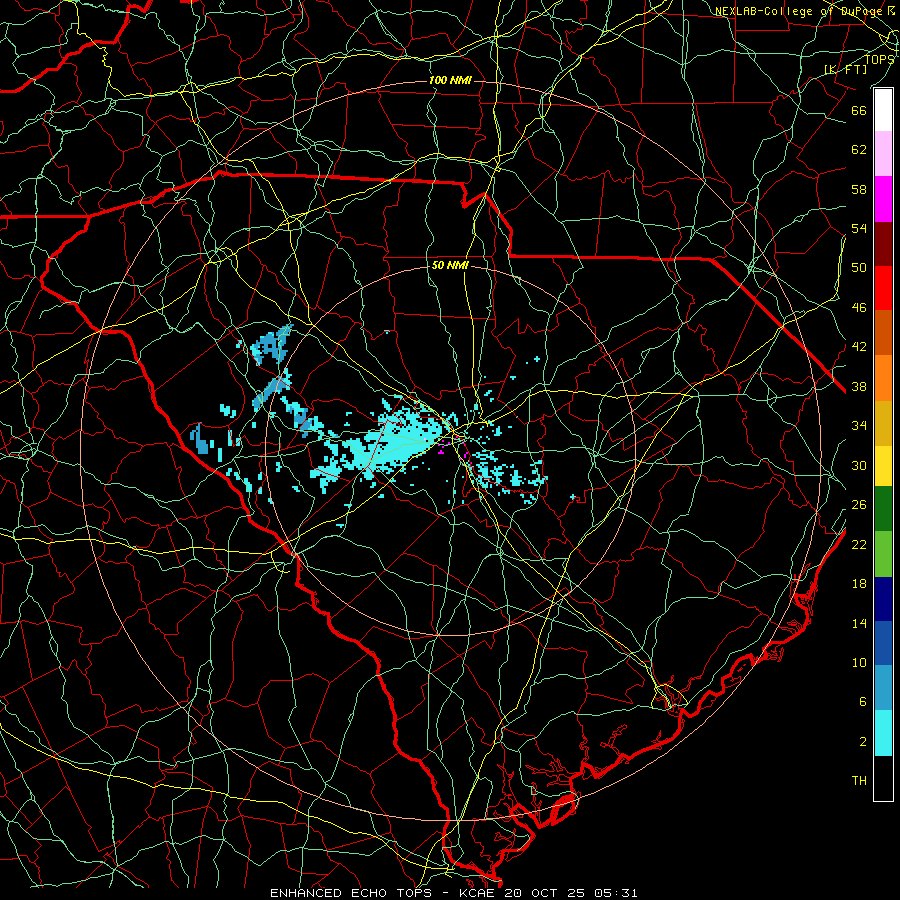Click the TH legend label
The width and height of the screenshot is (900, 900).
tap(859, 781)
